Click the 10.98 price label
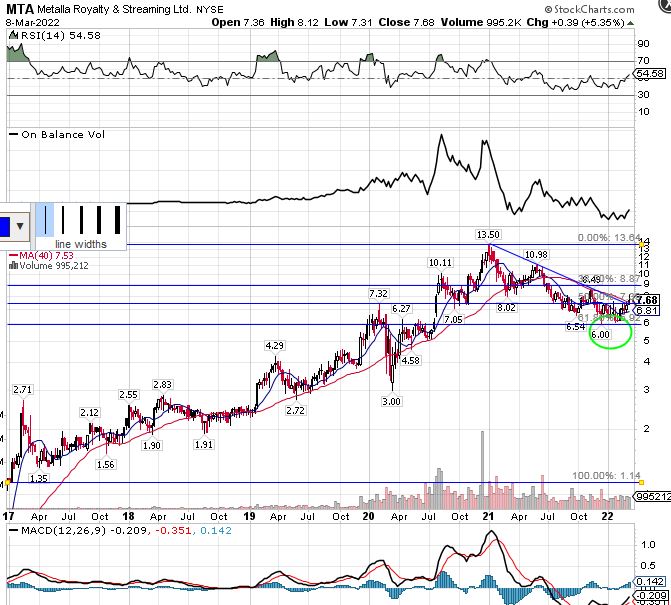671x605 pixels. click(536, 255)
